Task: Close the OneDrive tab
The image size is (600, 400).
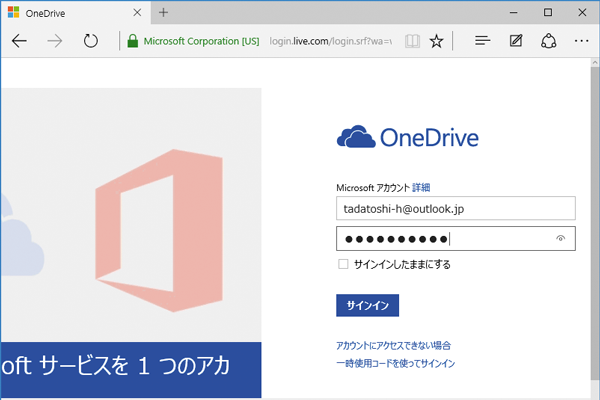Action: click(x=137, y=13)
